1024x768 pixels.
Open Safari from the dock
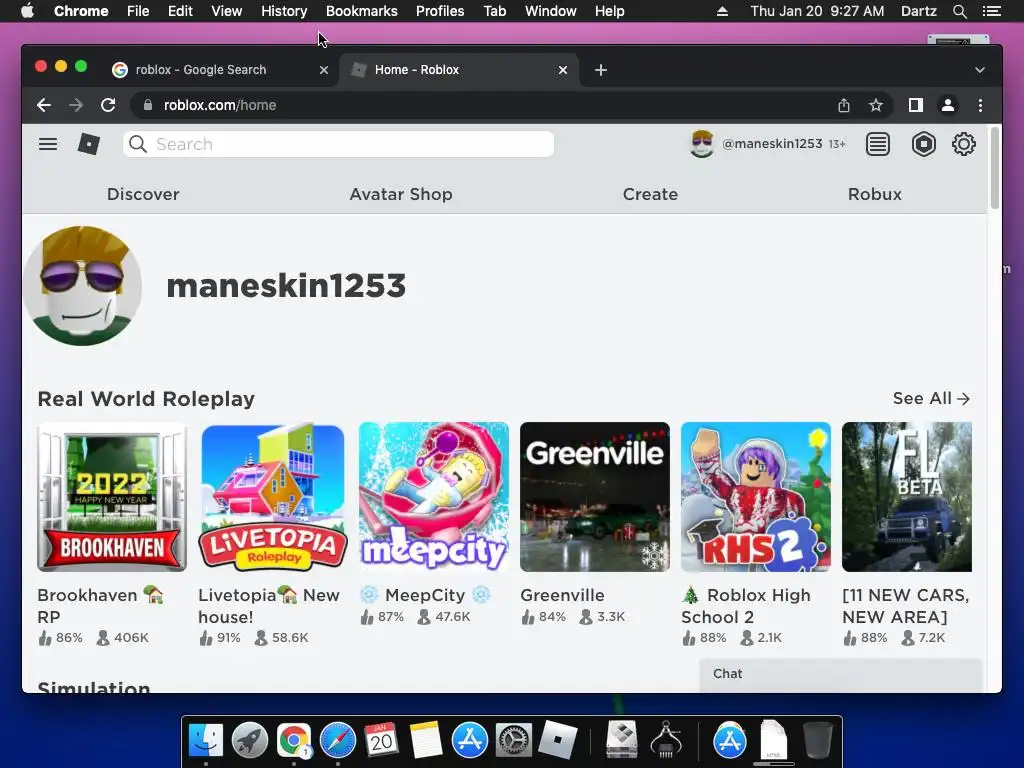(x=338, y=740)
